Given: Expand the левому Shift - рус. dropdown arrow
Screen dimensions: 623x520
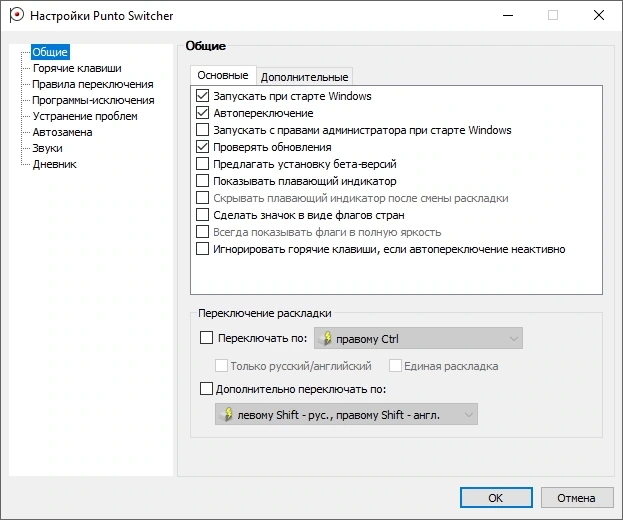Looking at the screenshot, I should tap(469, 415).
